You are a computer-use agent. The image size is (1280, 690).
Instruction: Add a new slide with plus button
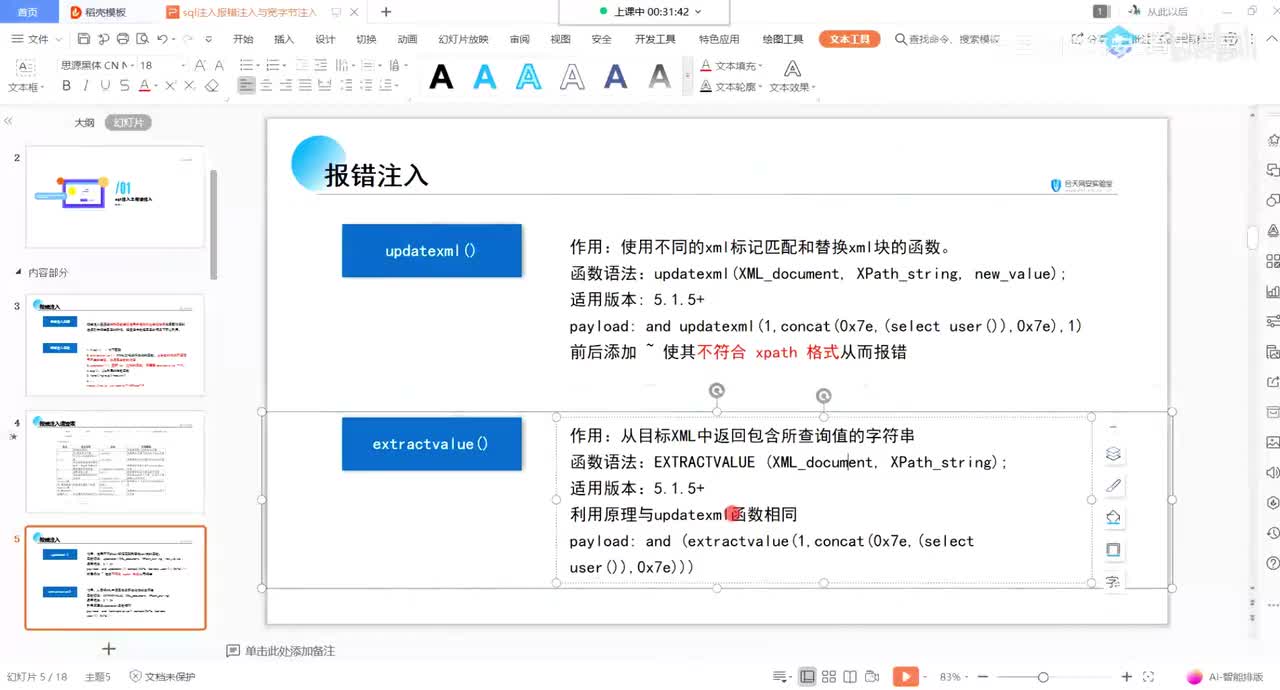[x=110, y=649]
